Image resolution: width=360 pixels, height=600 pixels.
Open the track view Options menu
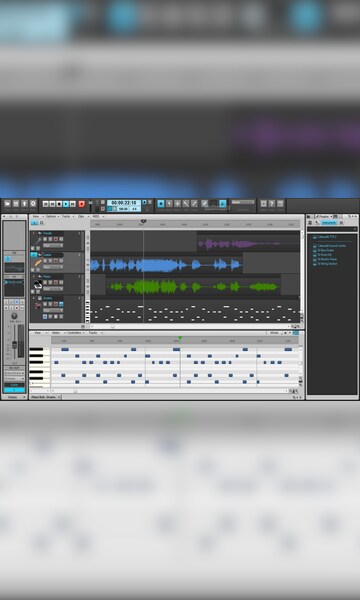pyautogui.click(x=52, y=217)
